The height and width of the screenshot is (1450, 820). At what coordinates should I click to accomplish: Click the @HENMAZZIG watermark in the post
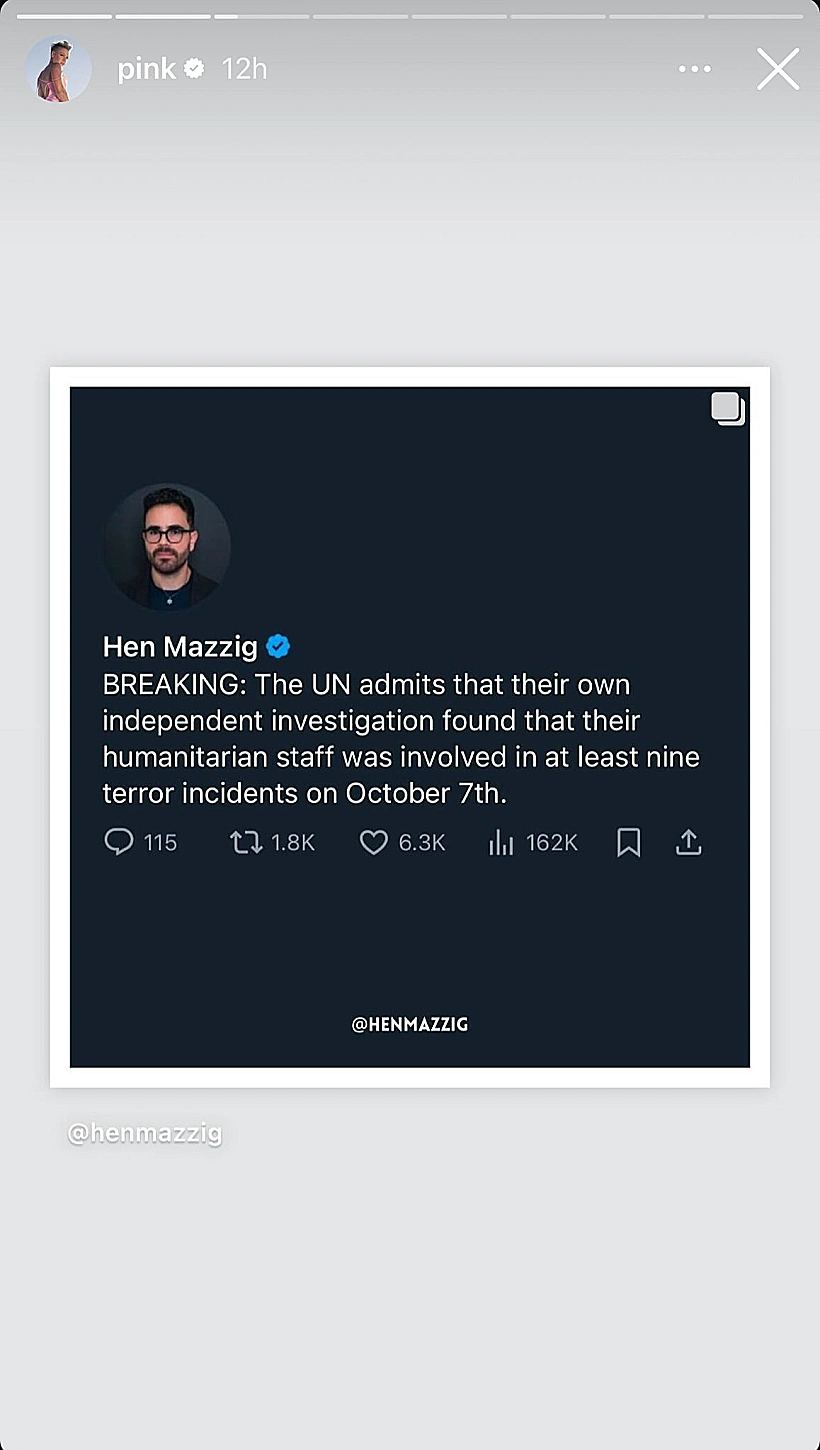tap(410, 1024)
